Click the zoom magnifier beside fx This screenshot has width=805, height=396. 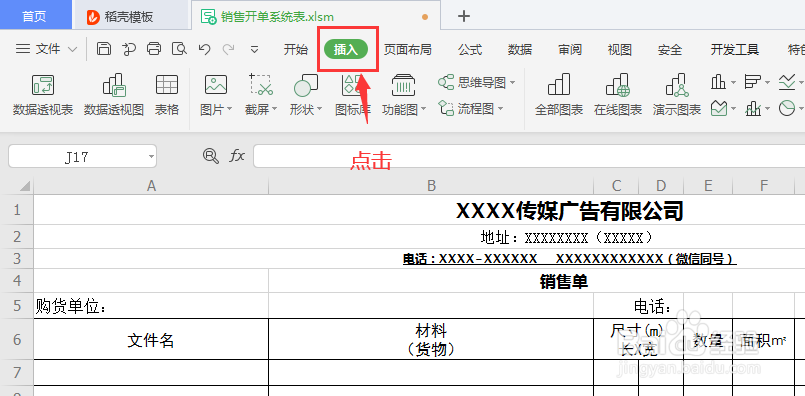pyautogui.click(x=210, y=156)
